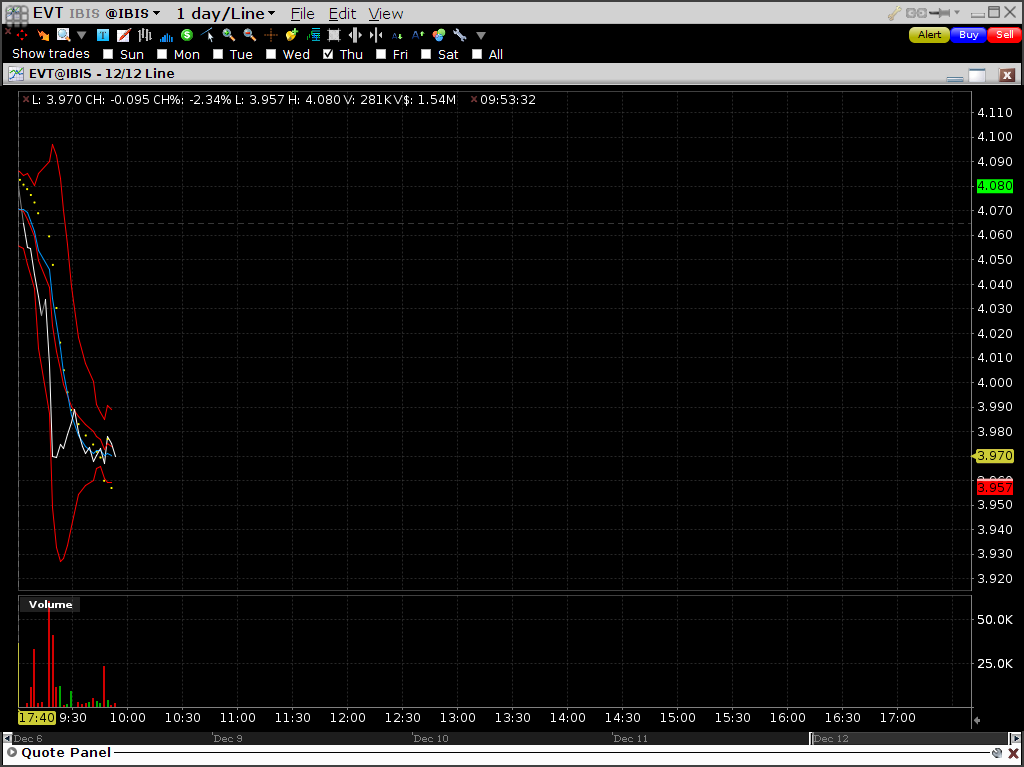This screenshot has width=1024, height=767.
Task: Click the red crosshair target icon in the toolbar
Action: pos(22,35)
